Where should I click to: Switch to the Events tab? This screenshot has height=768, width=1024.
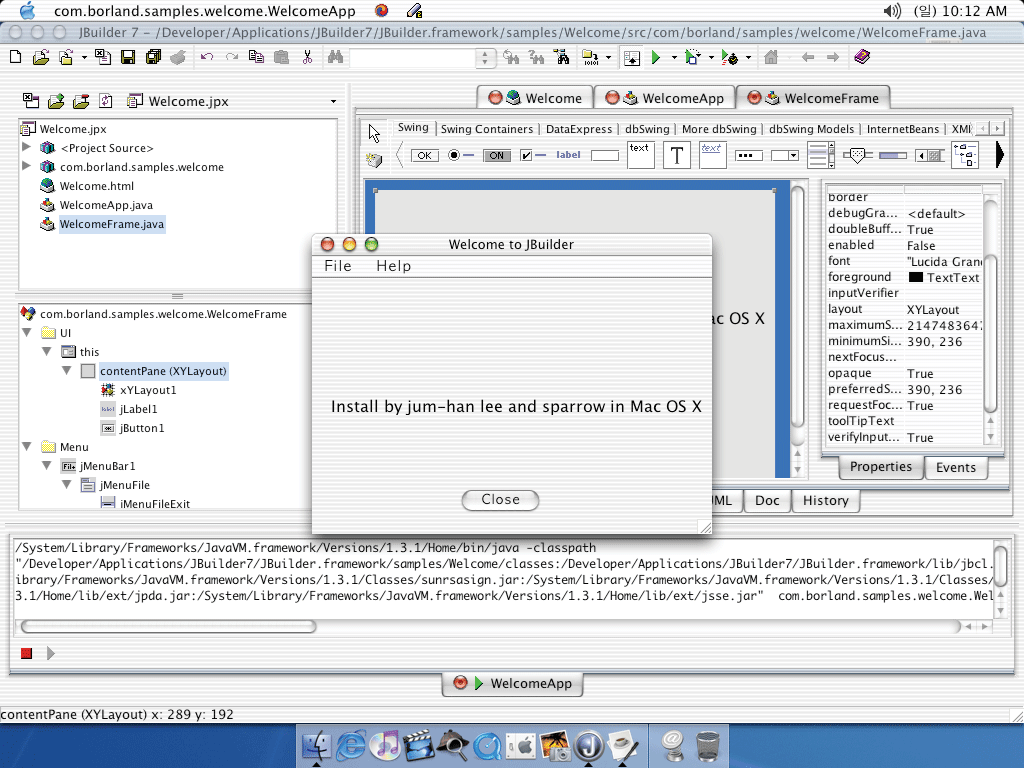coord(955,467)
